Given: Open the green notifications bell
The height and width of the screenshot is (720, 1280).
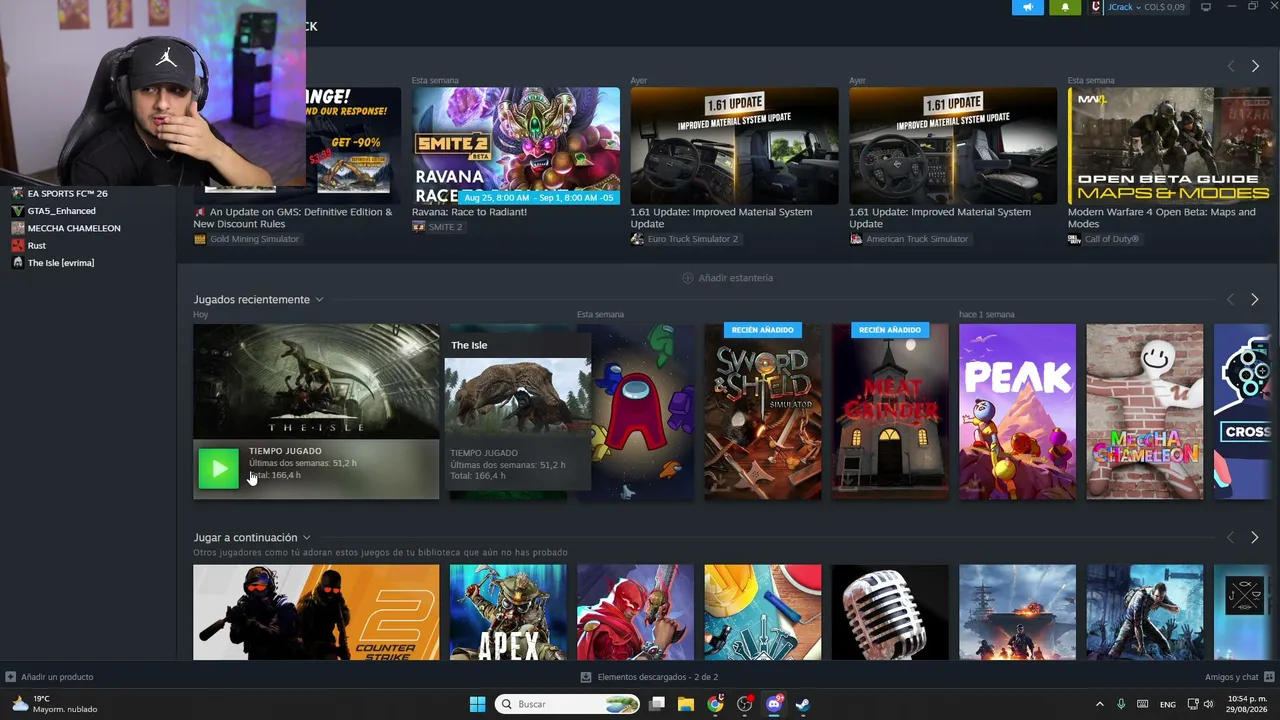Looking at the screenshot, I should (x=1065, y=7).
